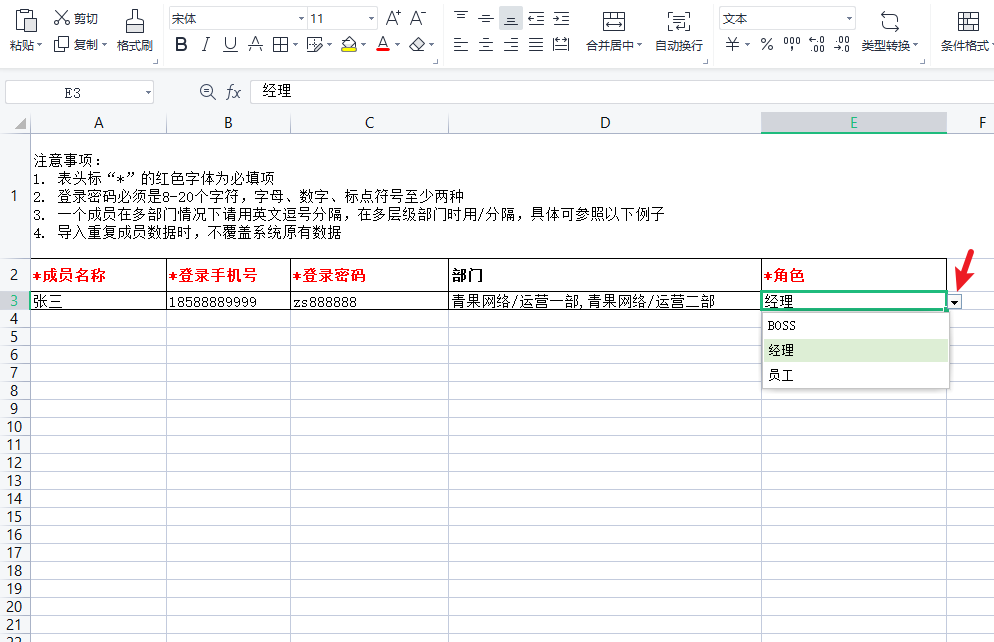Click the percent style icon
This screenshot has height=642, width=994.
(x=766, y=44)
